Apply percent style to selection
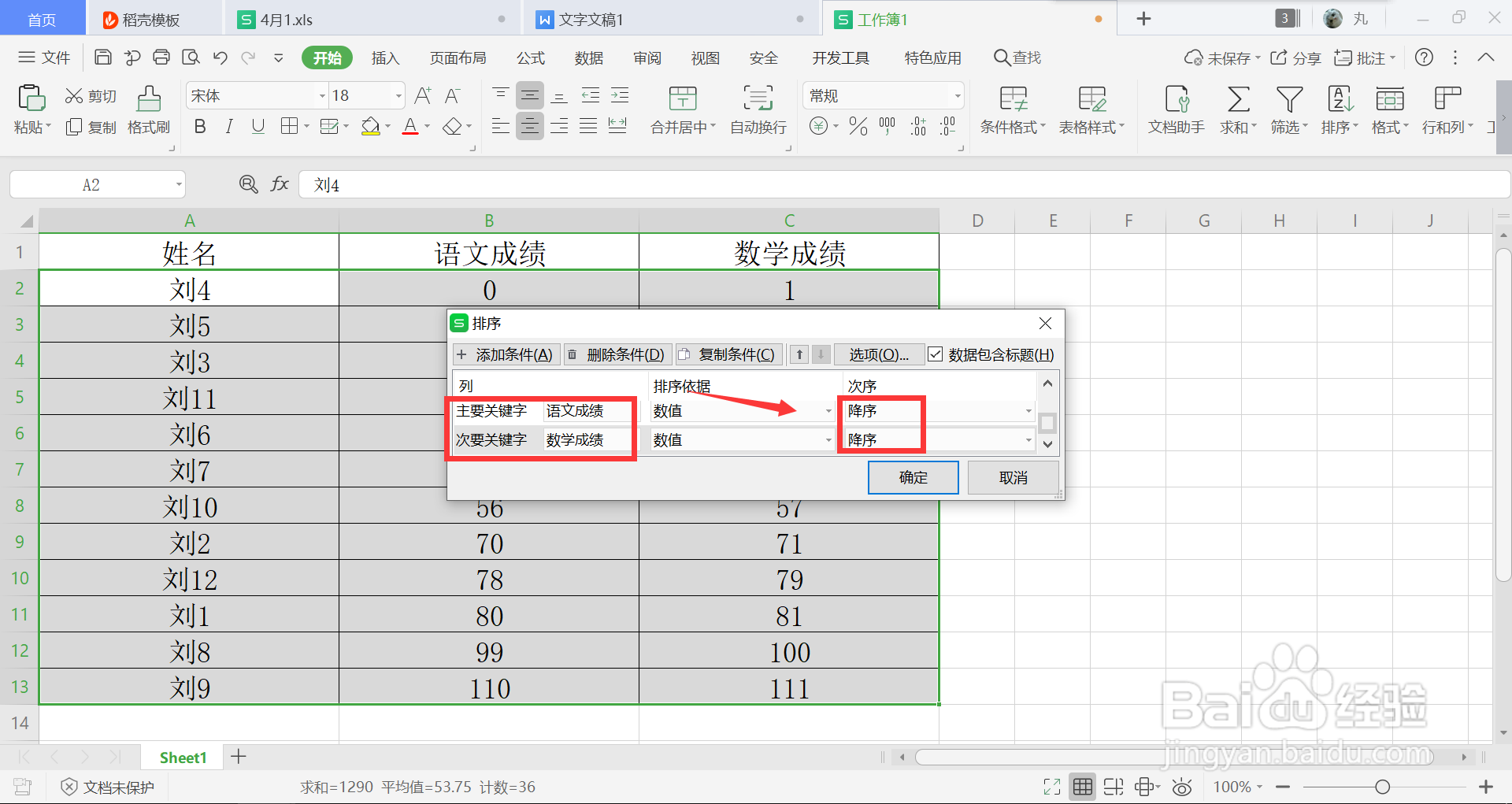The width and height of the screenshot is (1512, 804). point(858,126)
